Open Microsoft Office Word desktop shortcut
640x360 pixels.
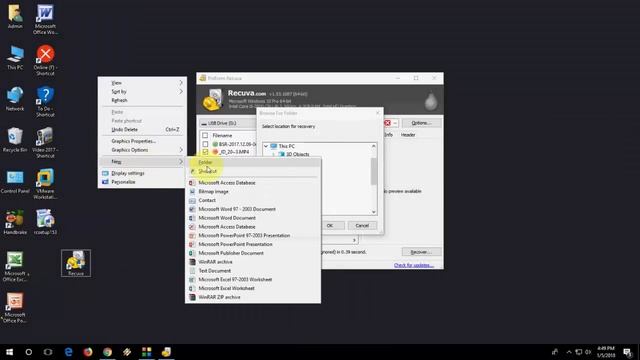[45, 19]
